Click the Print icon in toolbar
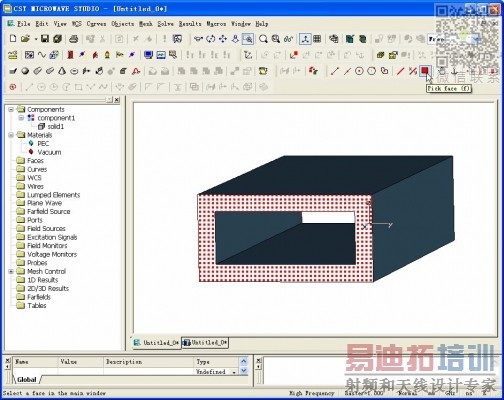 coord(73,39)
